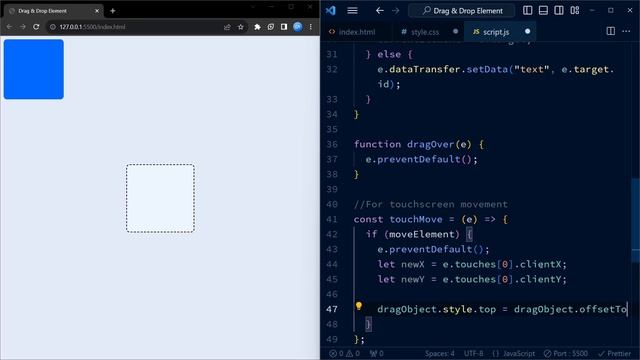Change file encoding UTF-8

(x=473, y=353)
